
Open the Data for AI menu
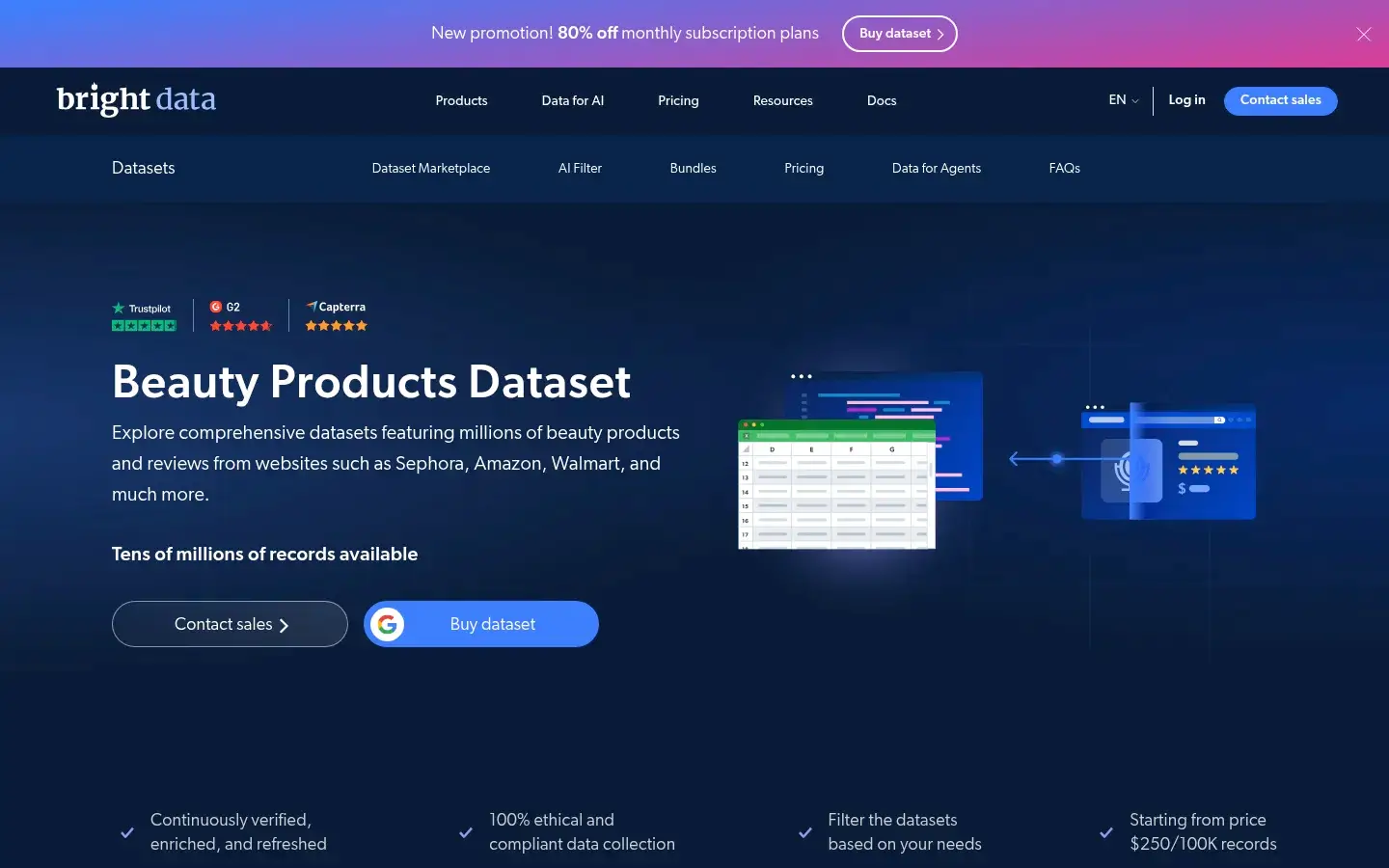573,100
